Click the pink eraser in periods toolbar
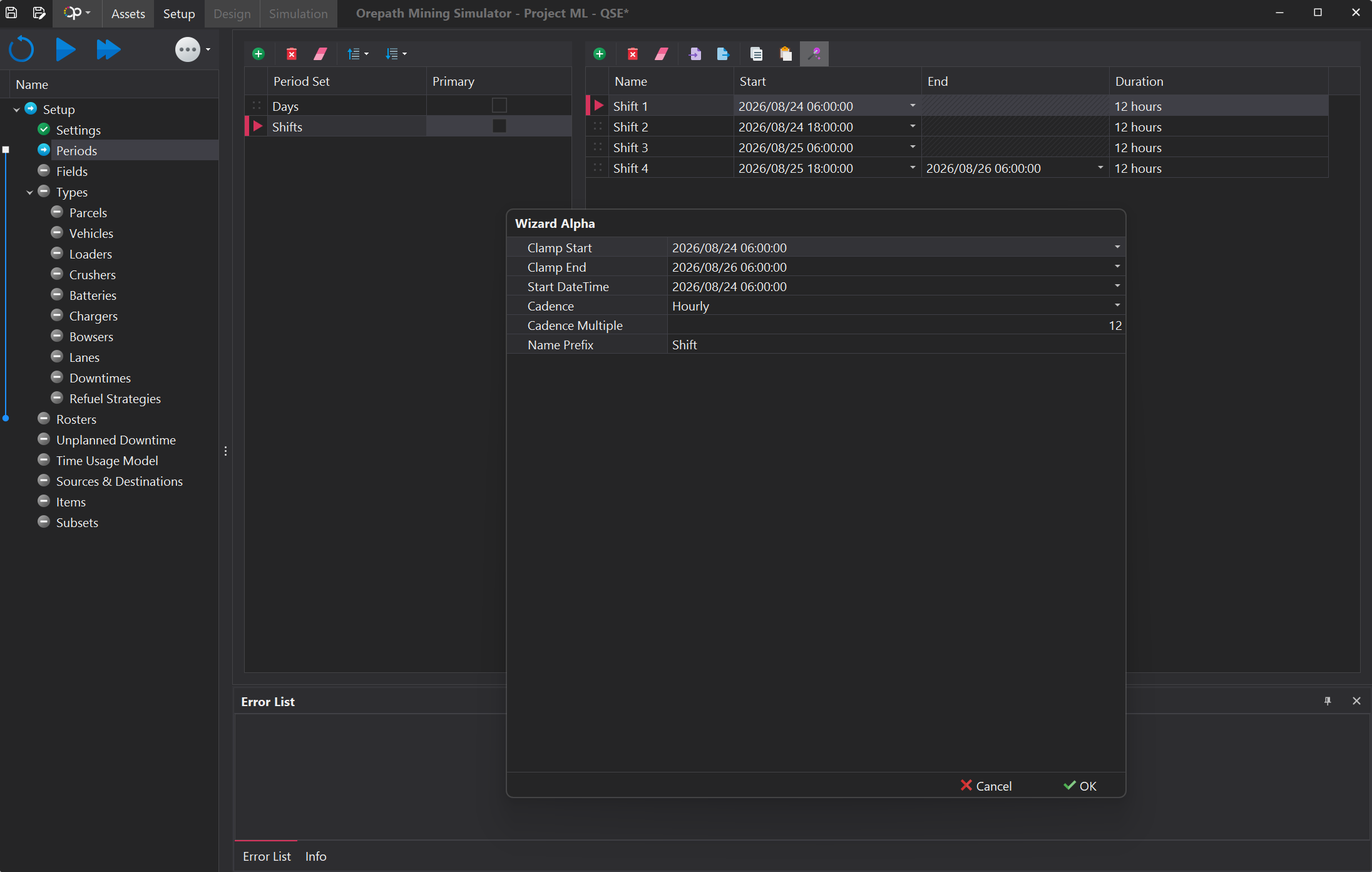The width and height of the screenshot is (1372, 872). [x=662, y=54]
